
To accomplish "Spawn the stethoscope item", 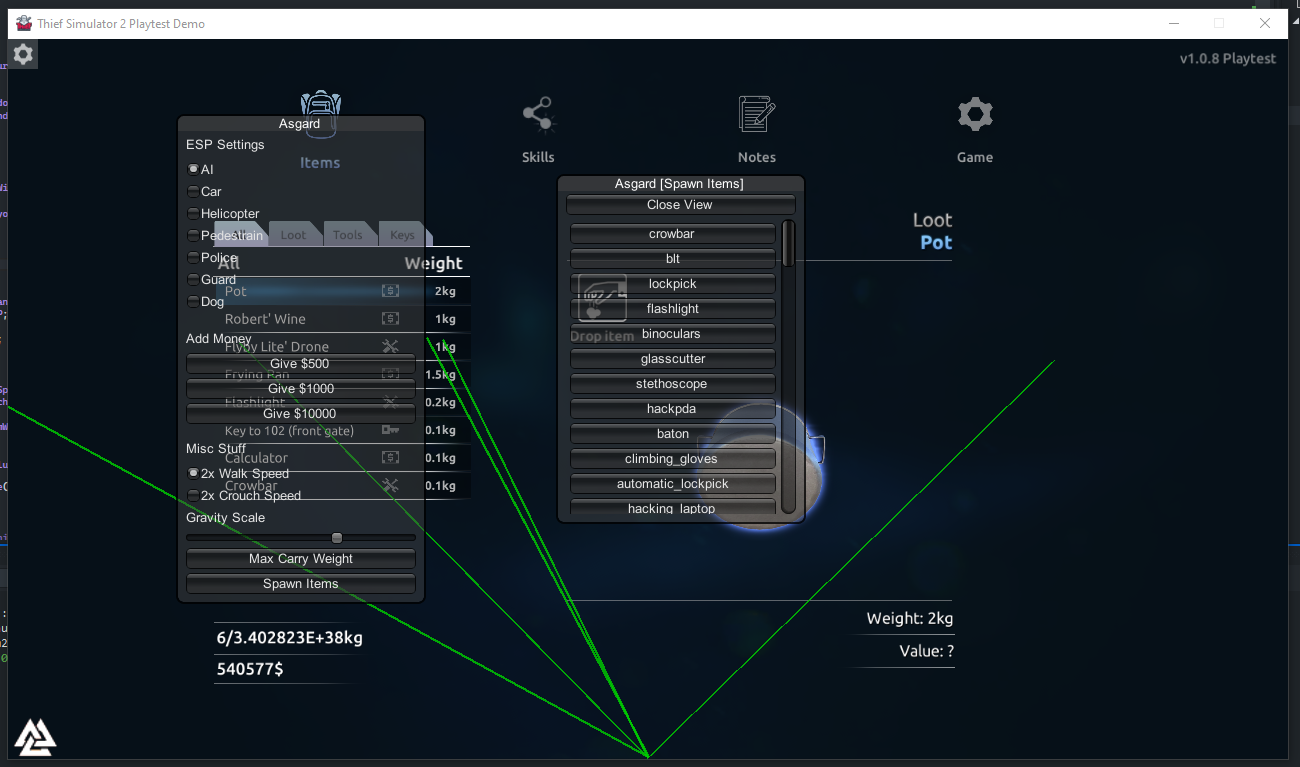I will coord(672,384).
